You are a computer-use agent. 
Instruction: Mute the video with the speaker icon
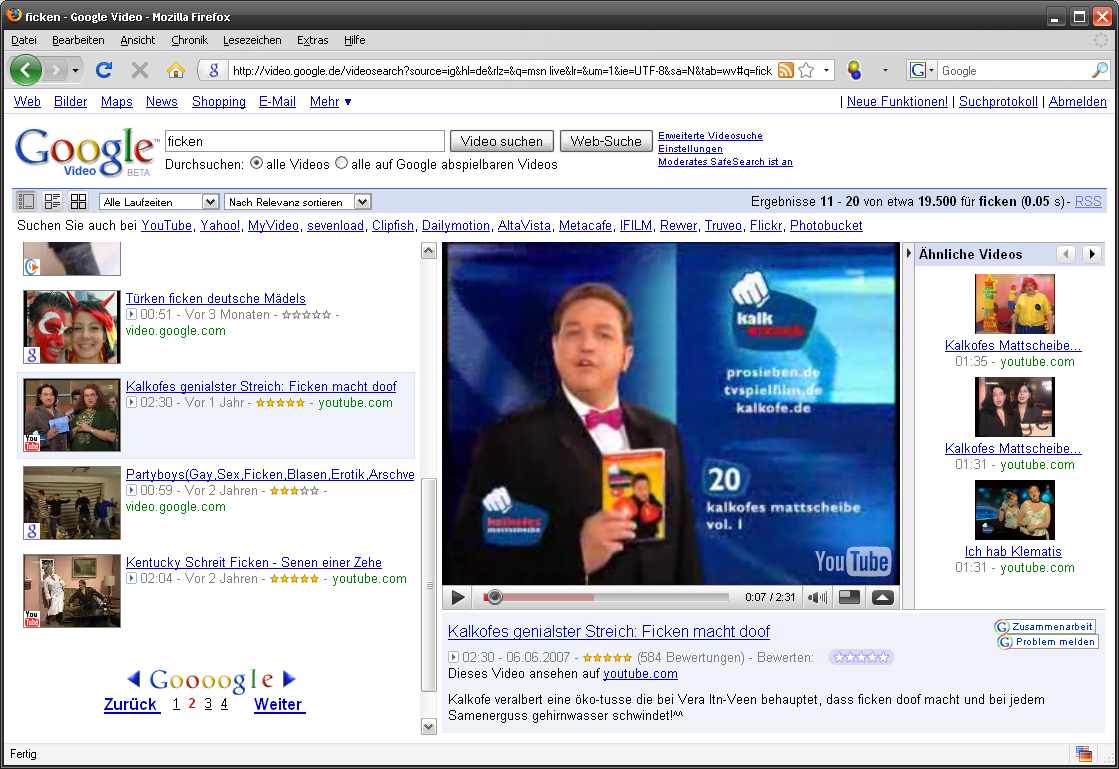click(816, 597)
